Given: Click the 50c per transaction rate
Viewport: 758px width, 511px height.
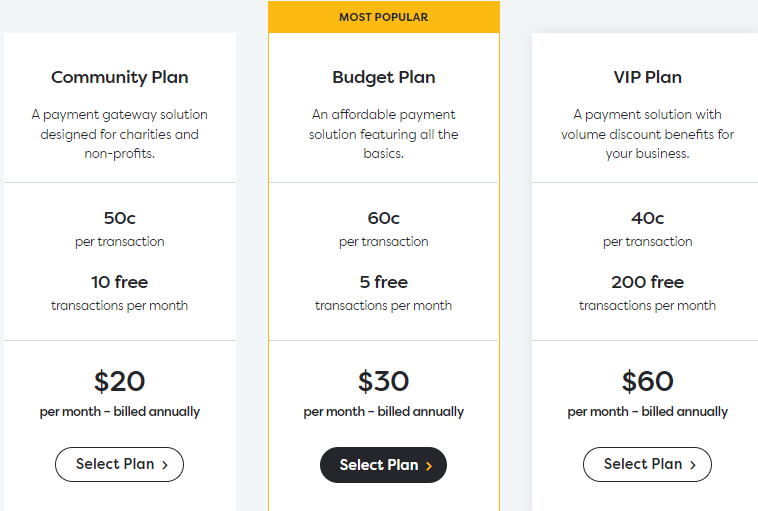Looking at the screenshot, I should tap(119, 218).
